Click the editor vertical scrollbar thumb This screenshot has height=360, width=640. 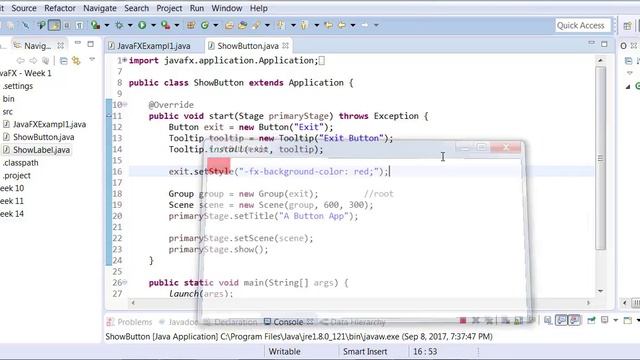[600, 158]
